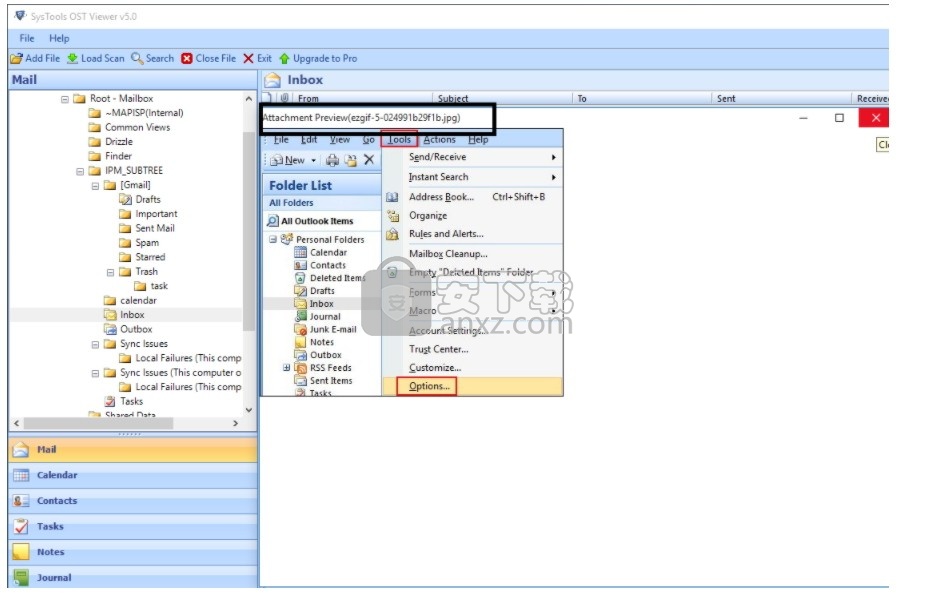
Task: Switch to the Mail navigation pane
Action: coord(133,450)
